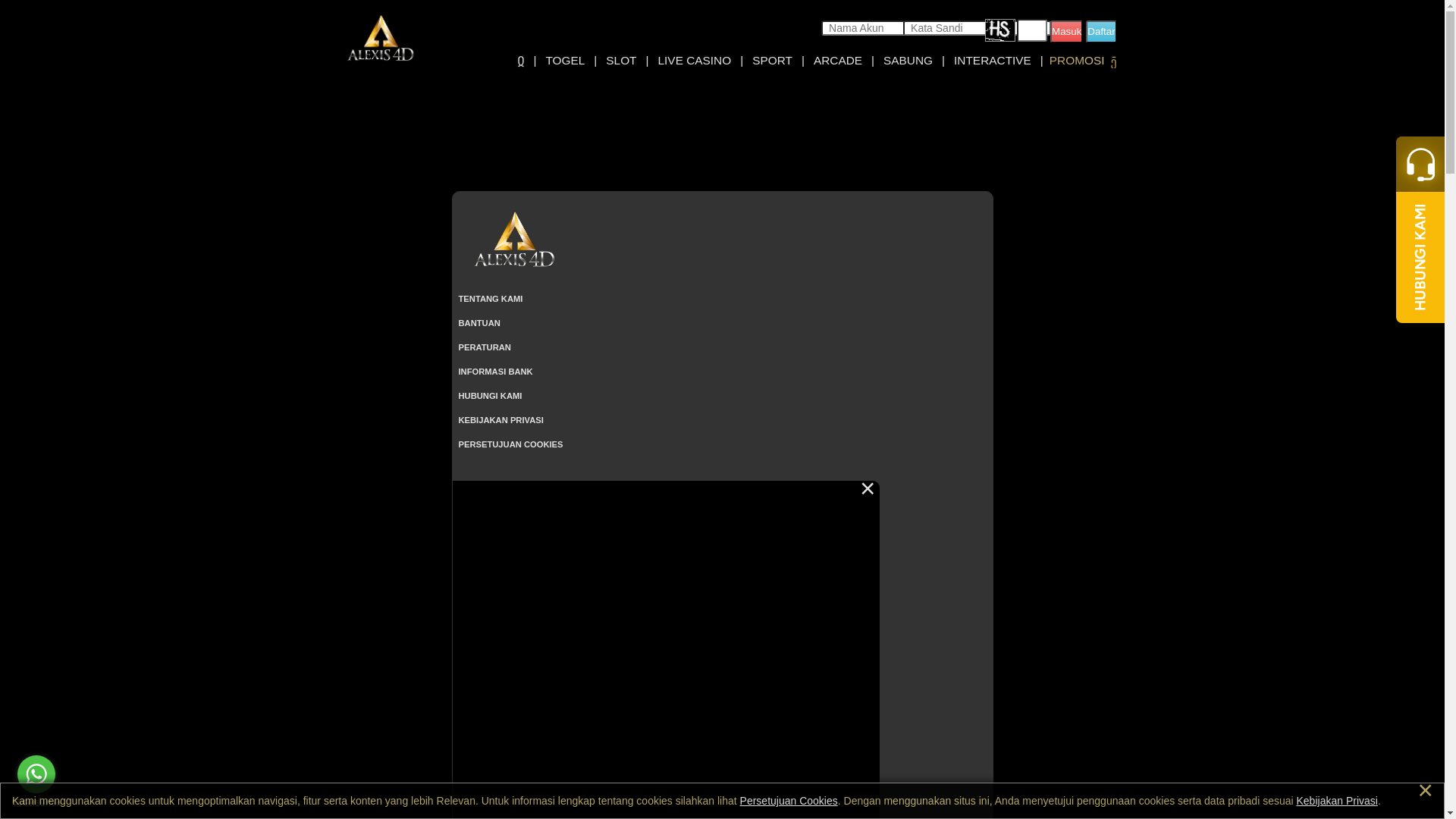Image resolution: width=1456 pixels, height=819 pixels.
Task: Open the KEBIJAKAN PRIVASI footer link
Action: 500,420
